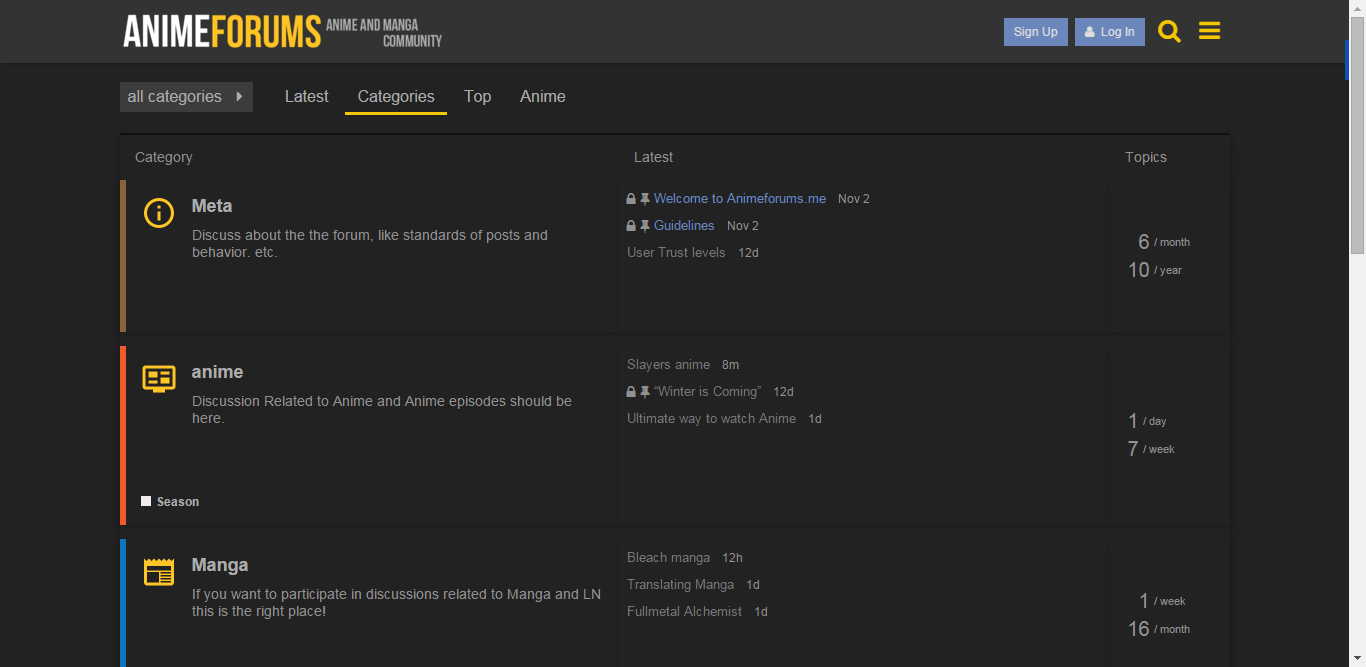Click the AnimeForums site logo
Viewport: 1366px width, 667px height.
pos(283,32)
